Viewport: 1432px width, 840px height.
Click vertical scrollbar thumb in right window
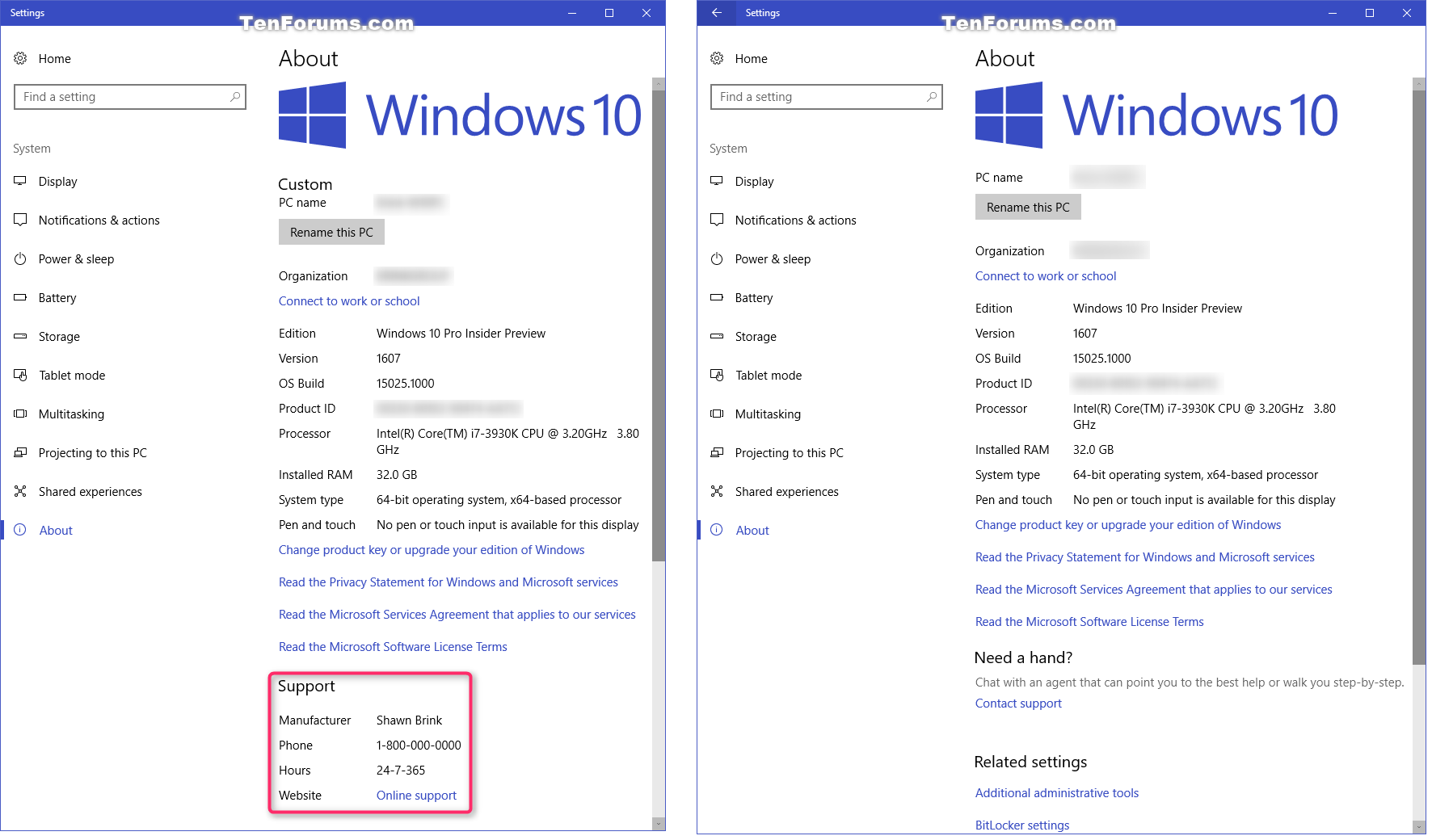click(1419, 377)
